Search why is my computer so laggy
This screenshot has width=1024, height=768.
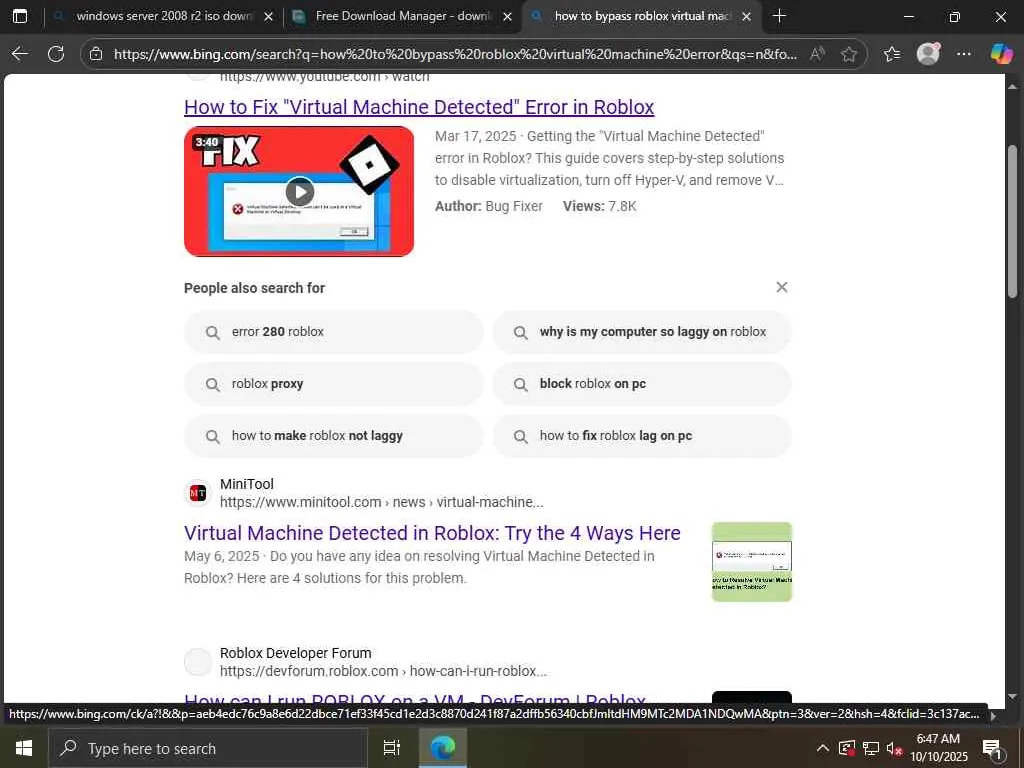click(x=642, y=332)
